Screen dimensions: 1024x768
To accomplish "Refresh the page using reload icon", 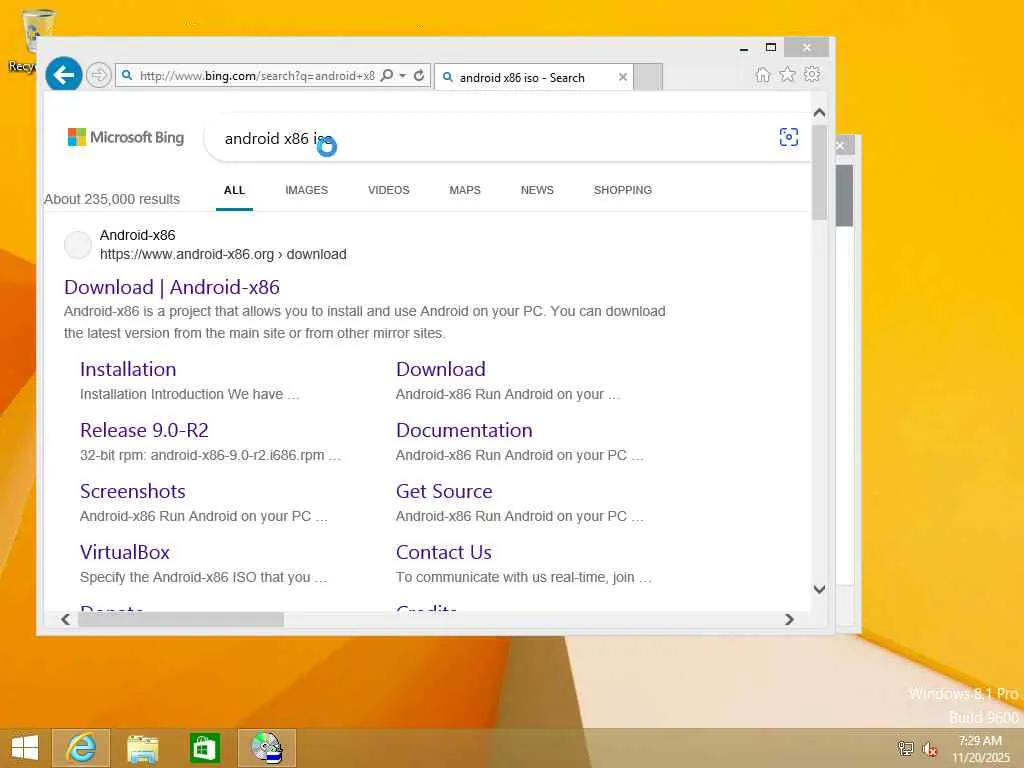I will coord(419,76).
